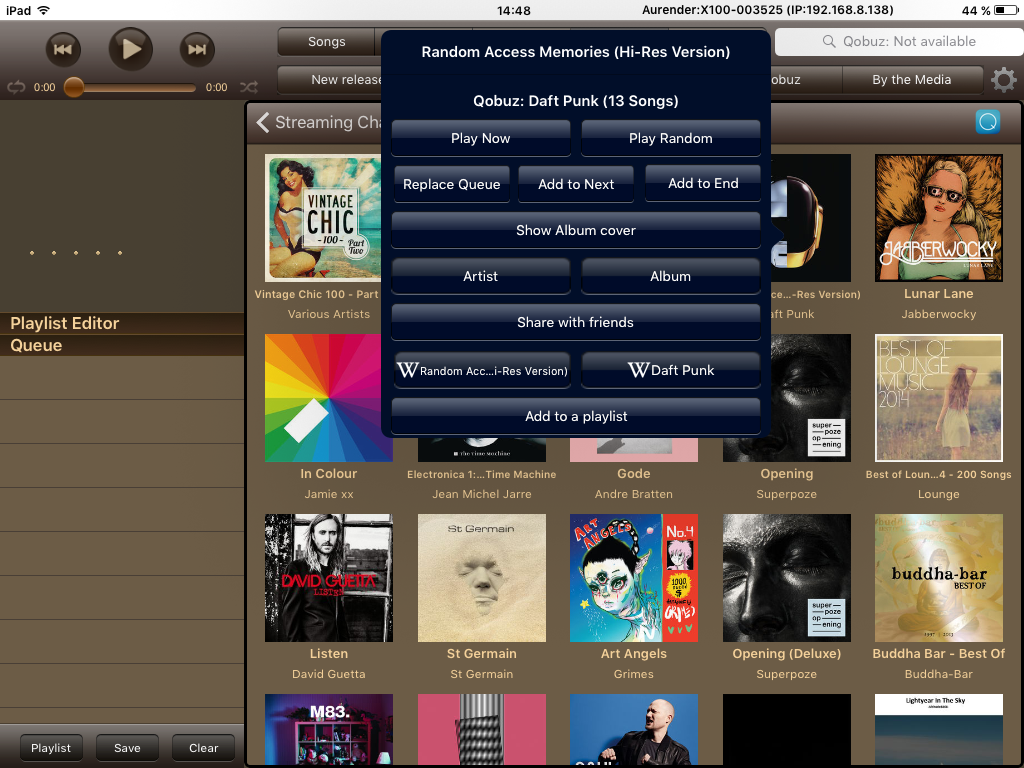Open Lunar Lane by Jabberwocky cover
Screen dimensions: 1024x768
(938, 218)
